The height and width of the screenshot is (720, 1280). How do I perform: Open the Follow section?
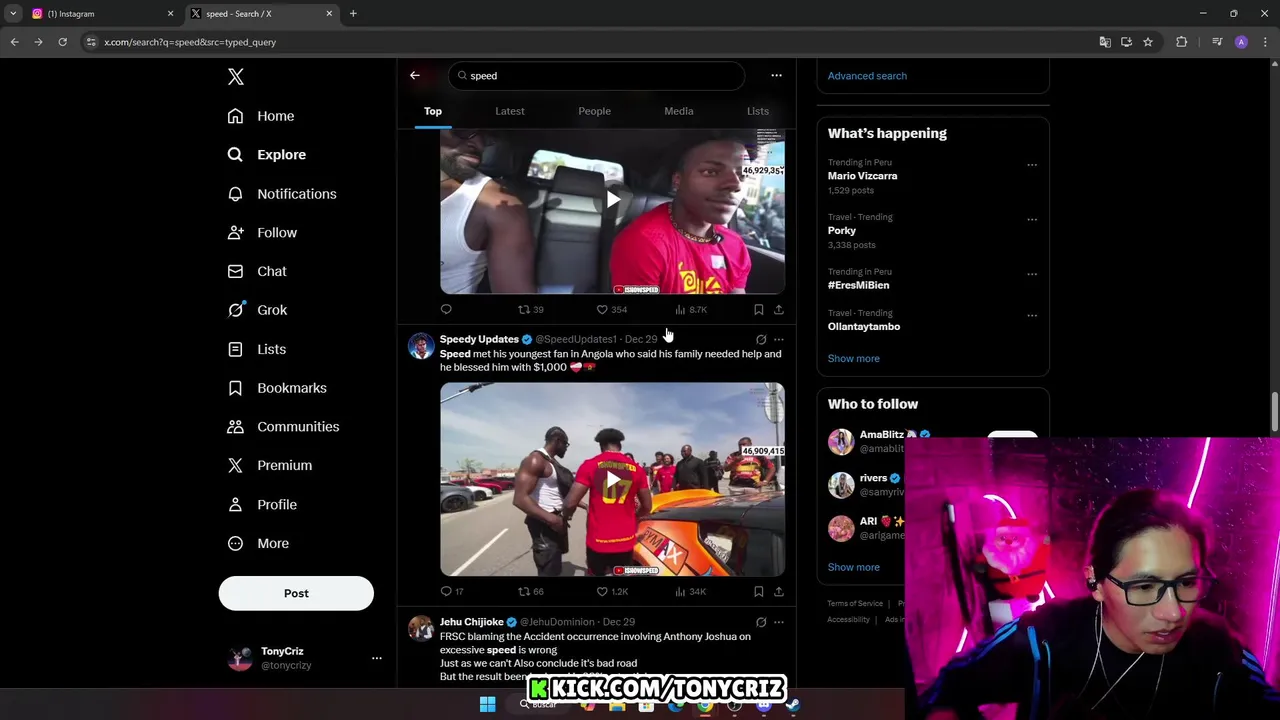tap(262, 233)
